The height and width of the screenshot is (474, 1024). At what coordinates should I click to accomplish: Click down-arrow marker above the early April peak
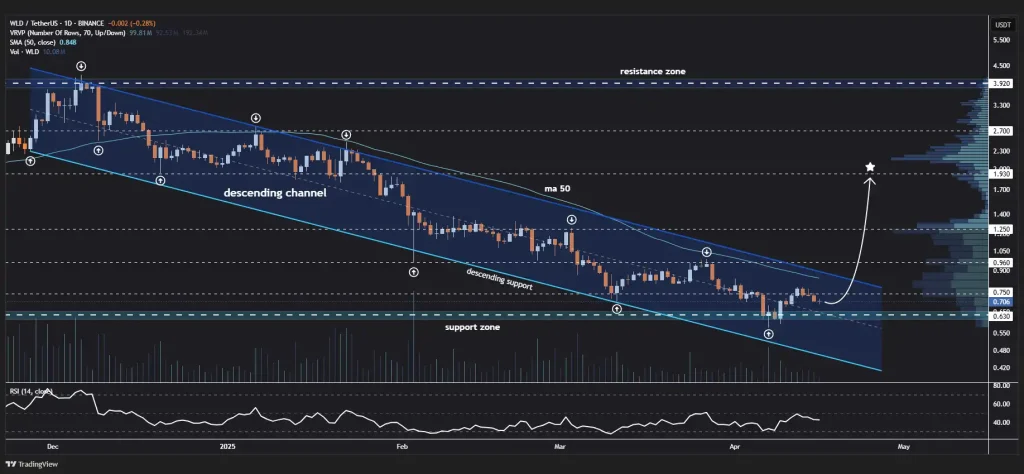(706, 252)
